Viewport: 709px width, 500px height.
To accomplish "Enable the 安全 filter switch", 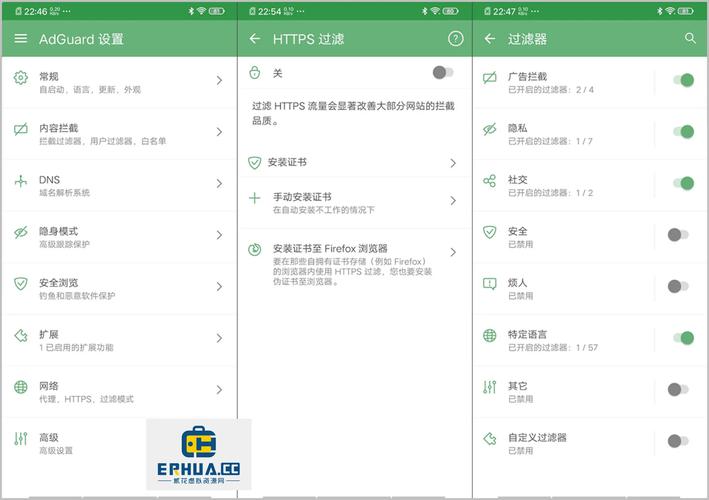I will click(678, 235).
